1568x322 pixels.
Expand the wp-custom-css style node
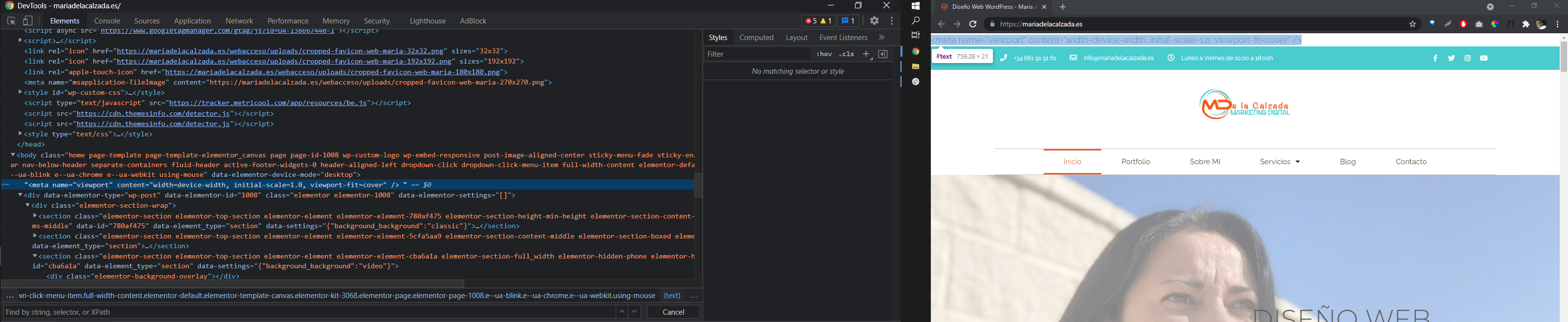[x=20, y=92]
